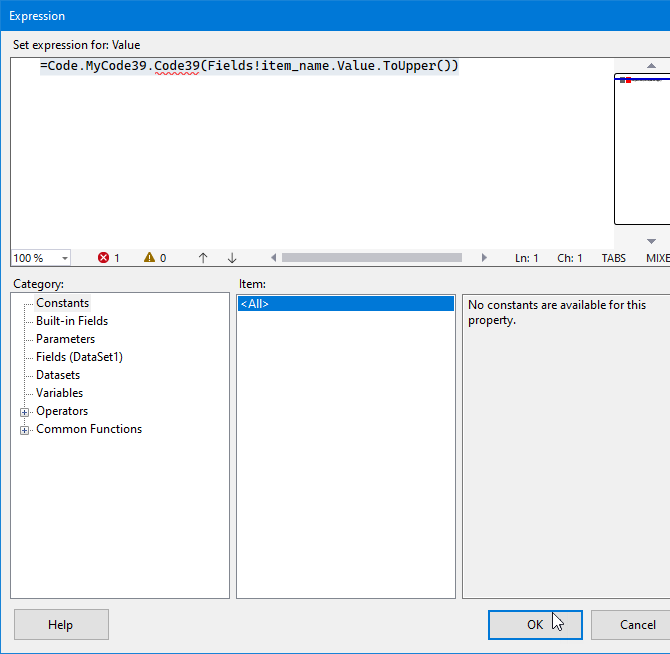Click the Ln: 1 status indicator
Screen dimensions: 670x654
coord(526,258)
